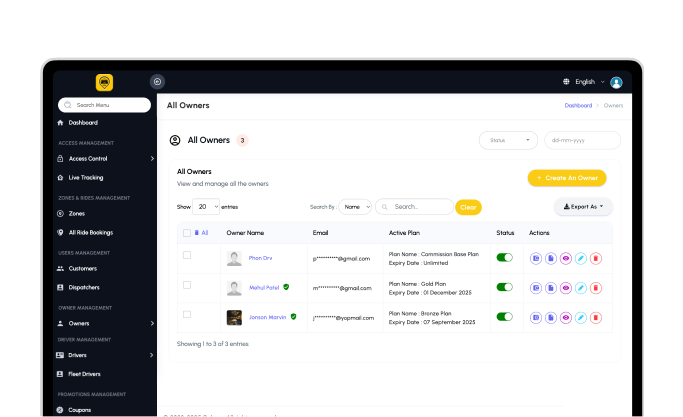Open the document icon for Jonson Marvin

click(x=551, y=318)
